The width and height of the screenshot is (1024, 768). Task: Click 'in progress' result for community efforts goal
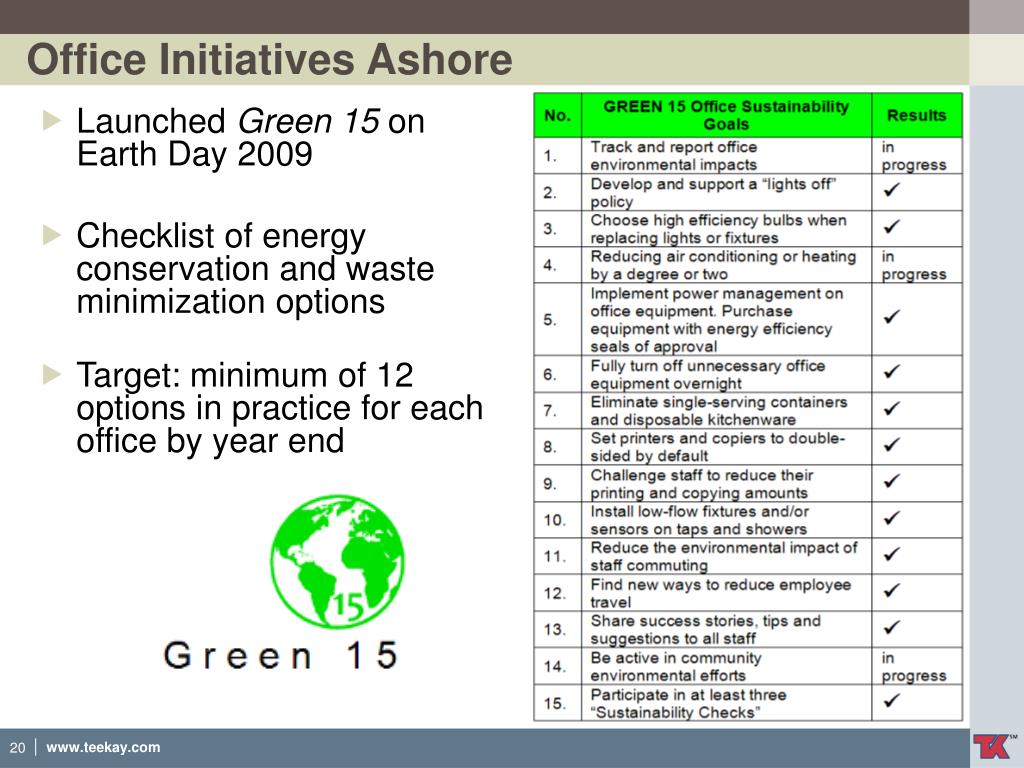[x=914, y=667]
